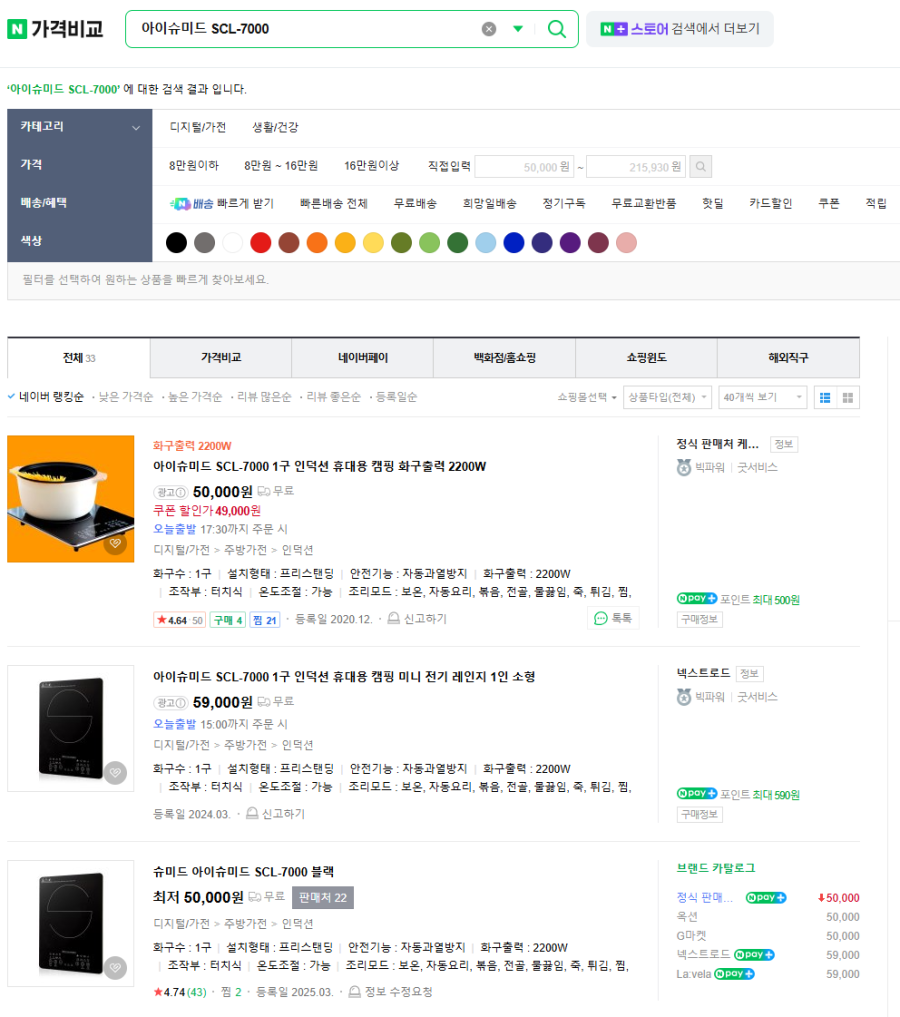Open 찜 21 badge on first product
The width and height of the screenshot is (900, 1017).
265,620
